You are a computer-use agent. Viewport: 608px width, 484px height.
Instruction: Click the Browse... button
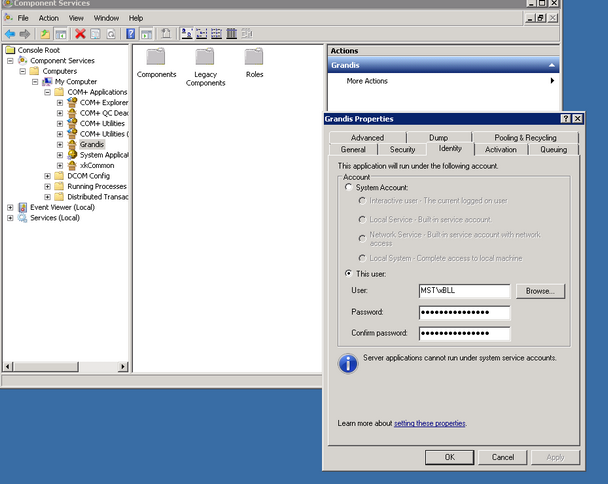click(541, 291)
